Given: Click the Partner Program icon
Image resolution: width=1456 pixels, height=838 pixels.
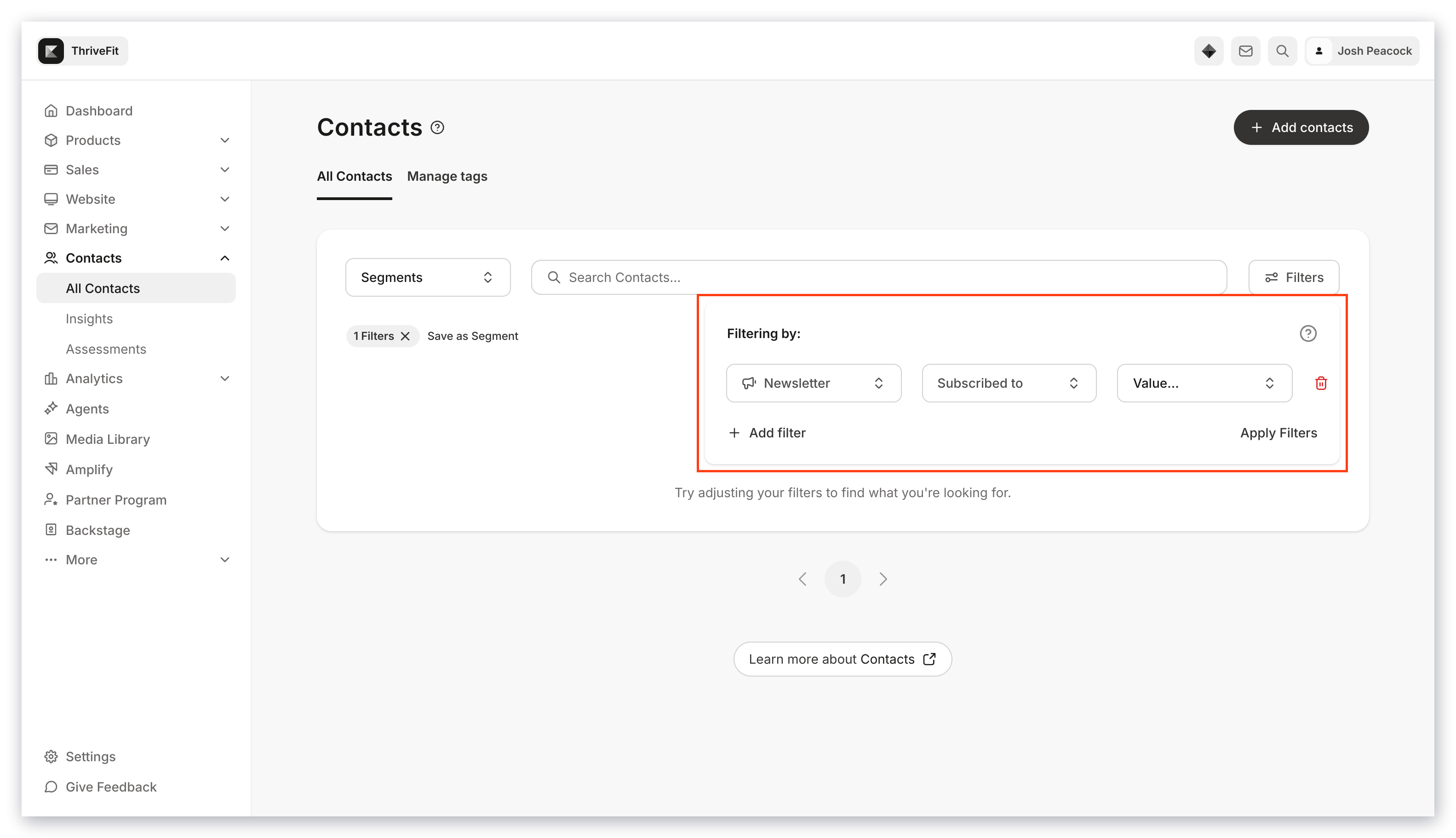Looking at the screenshot, I should click(51, 499).
